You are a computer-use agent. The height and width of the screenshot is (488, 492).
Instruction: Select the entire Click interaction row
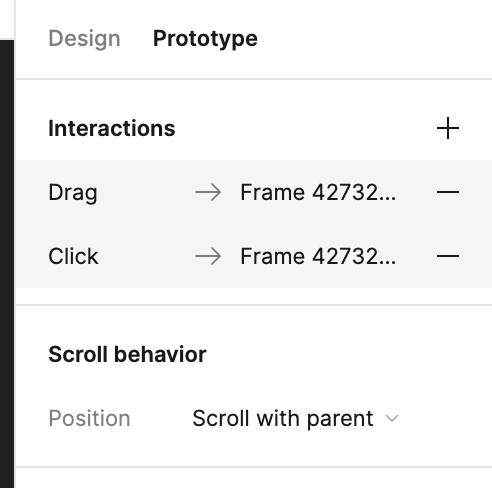click(x=254, y=256)
